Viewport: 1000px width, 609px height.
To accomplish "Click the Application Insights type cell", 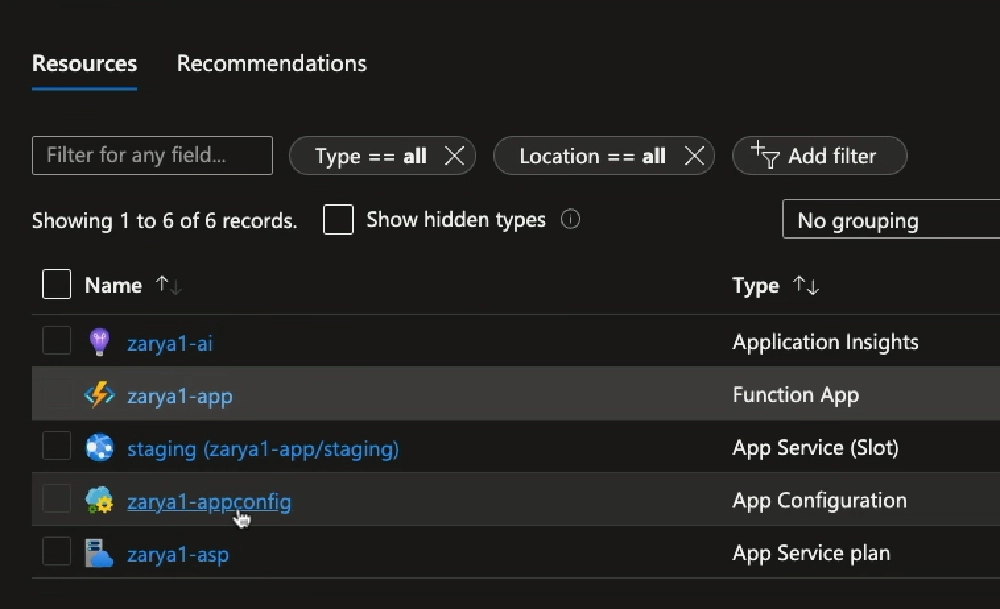I will point(825,342).
